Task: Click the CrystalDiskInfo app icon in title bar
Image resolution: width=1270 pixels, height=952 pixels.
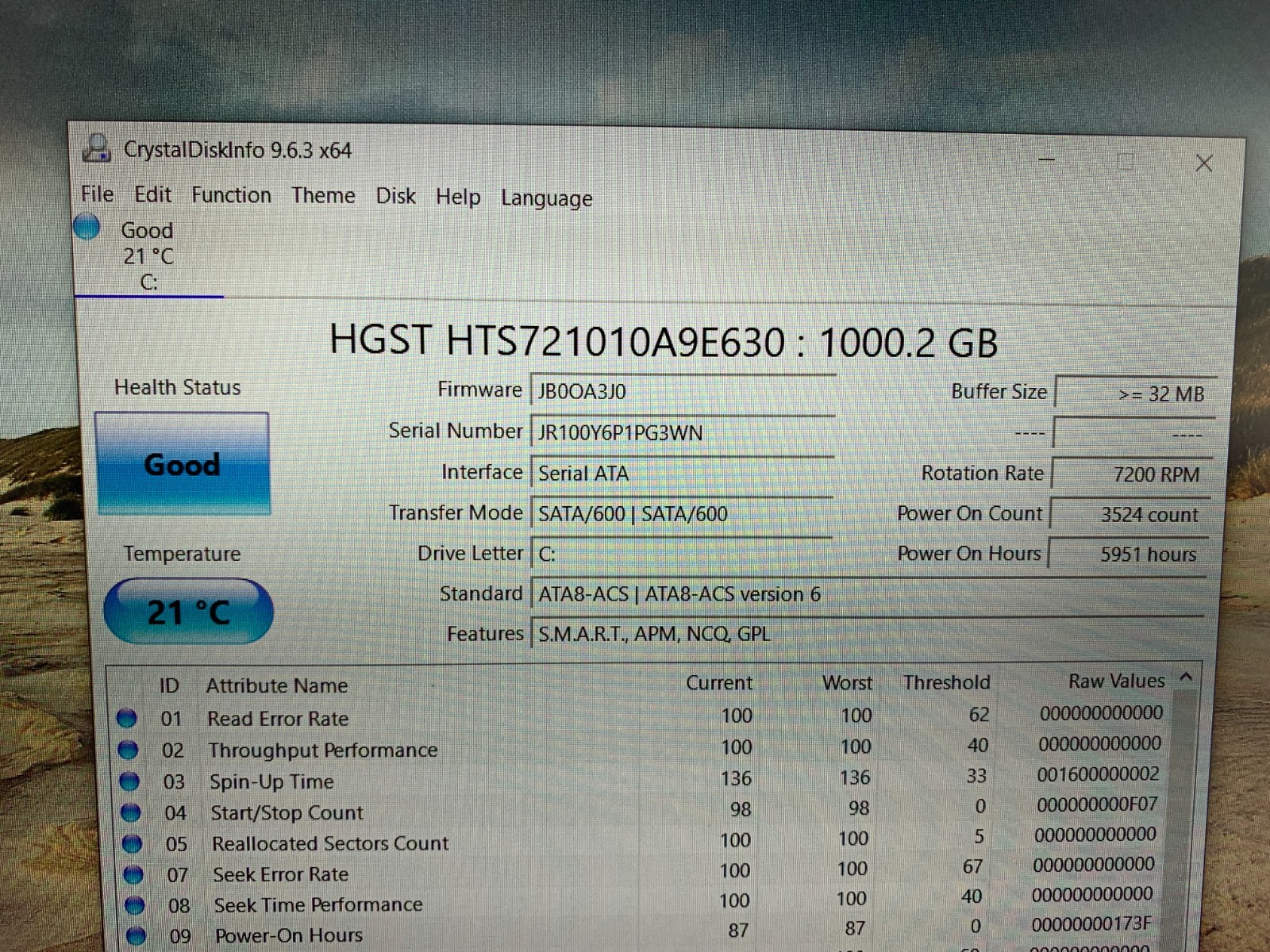Action: (97, 148)
